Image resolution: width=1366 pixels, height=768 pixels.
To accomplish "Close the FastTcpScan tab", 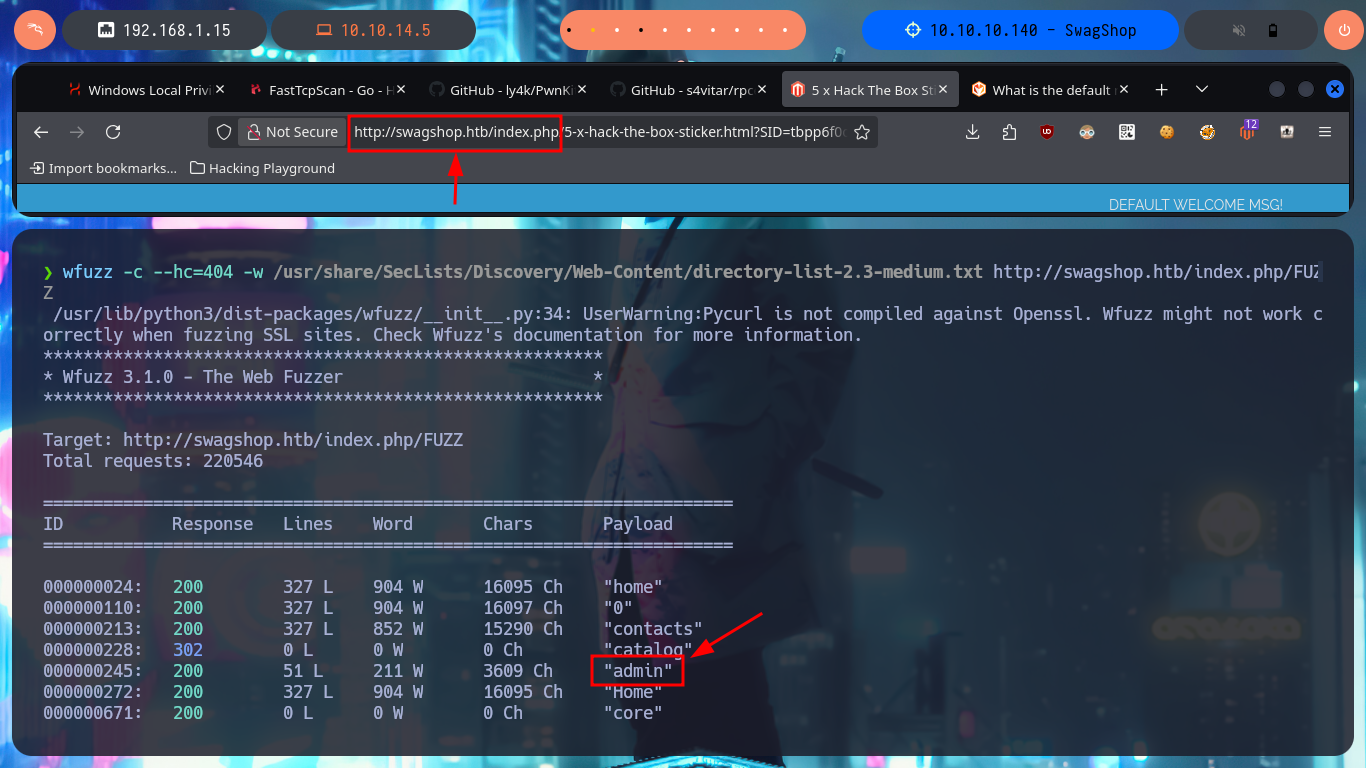I will [401, 90].
